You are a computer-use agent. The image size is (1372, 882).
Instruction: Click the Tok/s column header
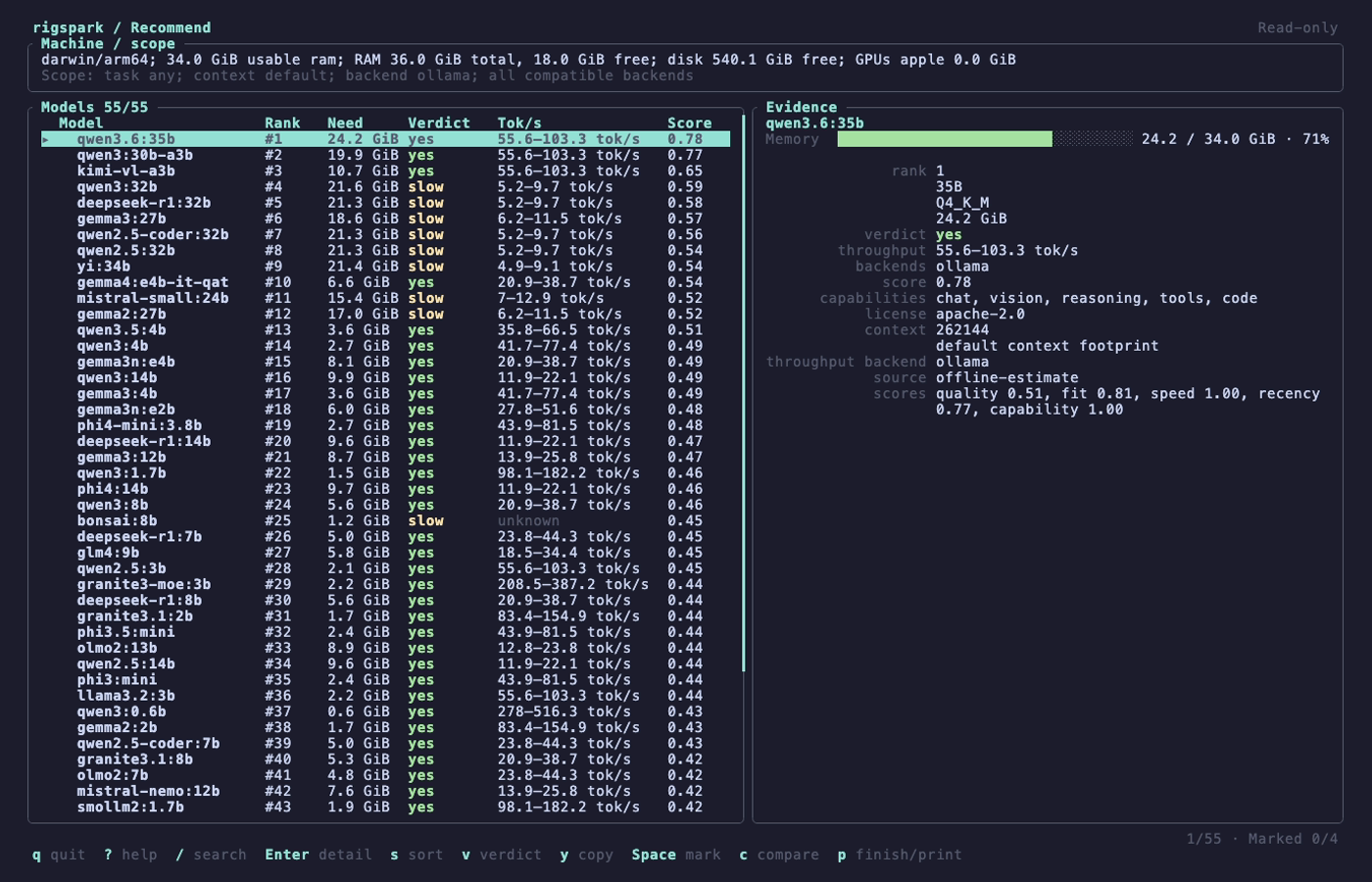pos(519,123)
